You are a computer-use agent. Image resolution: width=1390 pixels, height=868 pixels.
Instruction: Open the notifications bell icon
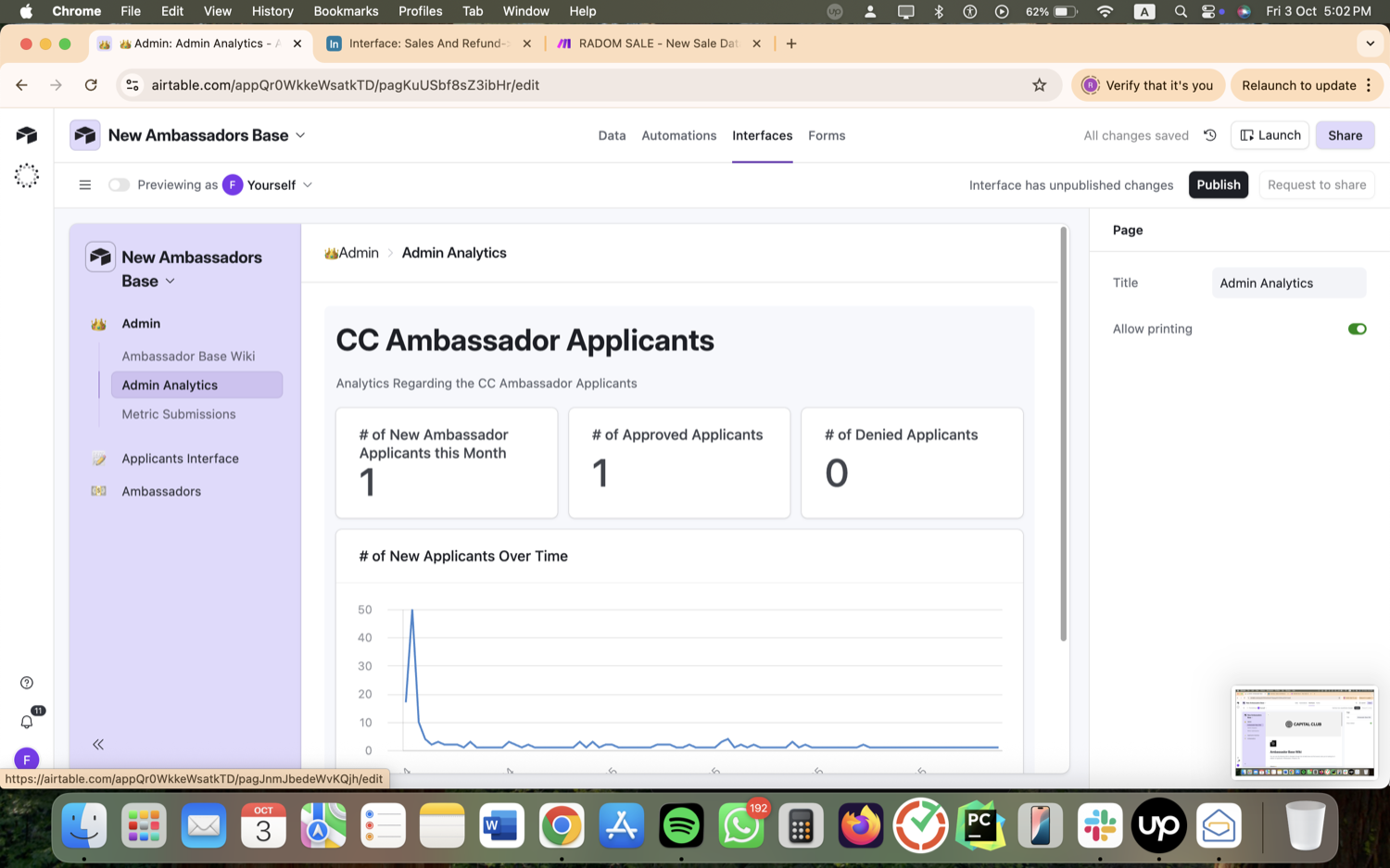(27, 721)
